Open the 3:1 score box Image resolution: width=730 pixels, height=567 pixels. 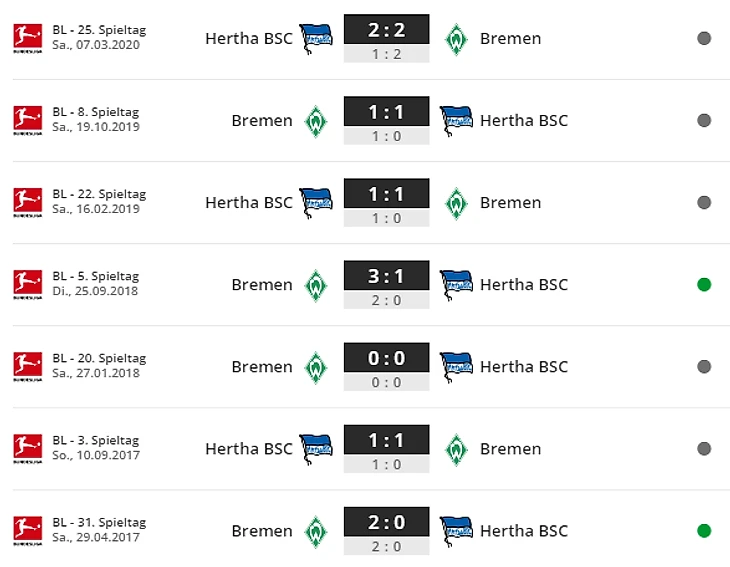pyautogui.click(x=386, y=276)
